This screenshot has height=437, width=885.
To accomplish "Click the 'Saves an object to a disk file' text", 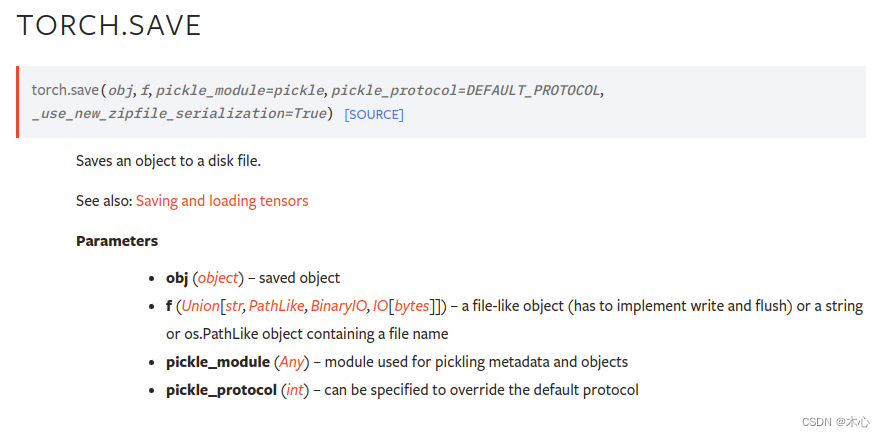I will point(168,161).
